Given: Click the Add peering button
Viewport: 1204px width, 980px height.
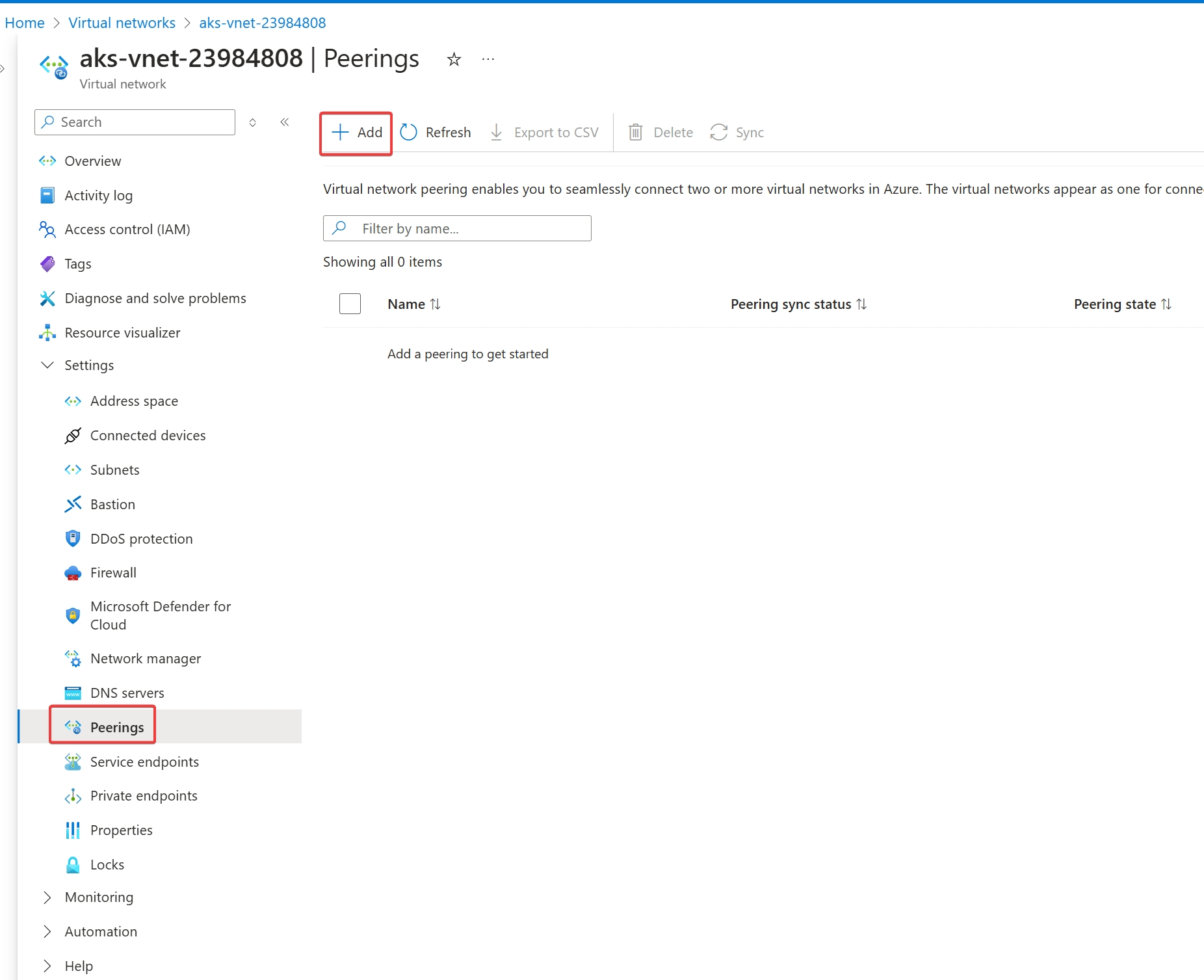Looking at the screenshot, I should coord(356,133).
